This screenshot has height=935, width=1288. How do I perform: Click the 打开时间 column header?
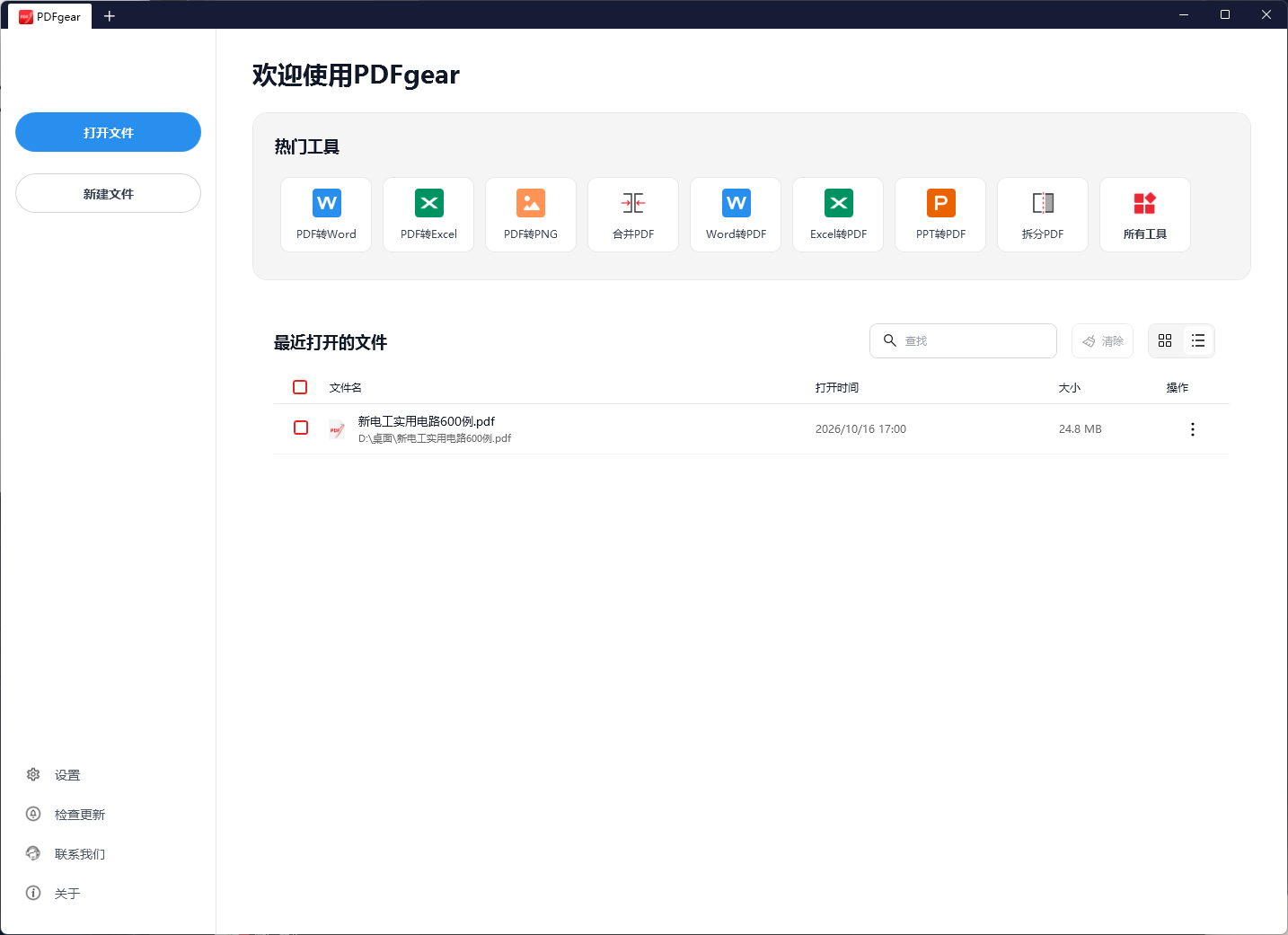click(837, 387)
